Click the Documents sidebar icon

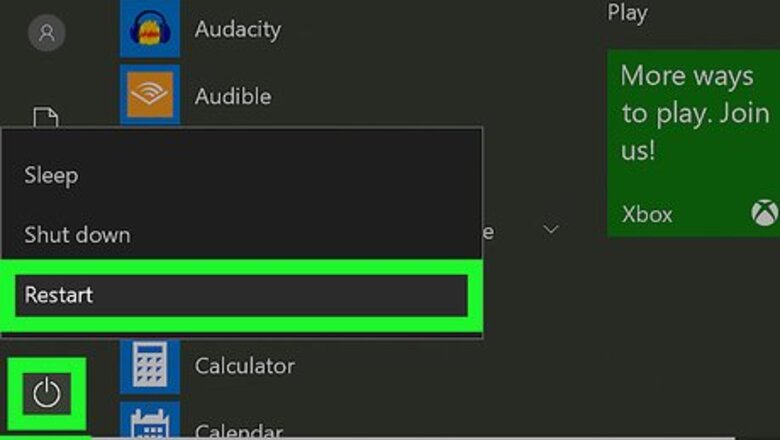[x=47, y=118]
